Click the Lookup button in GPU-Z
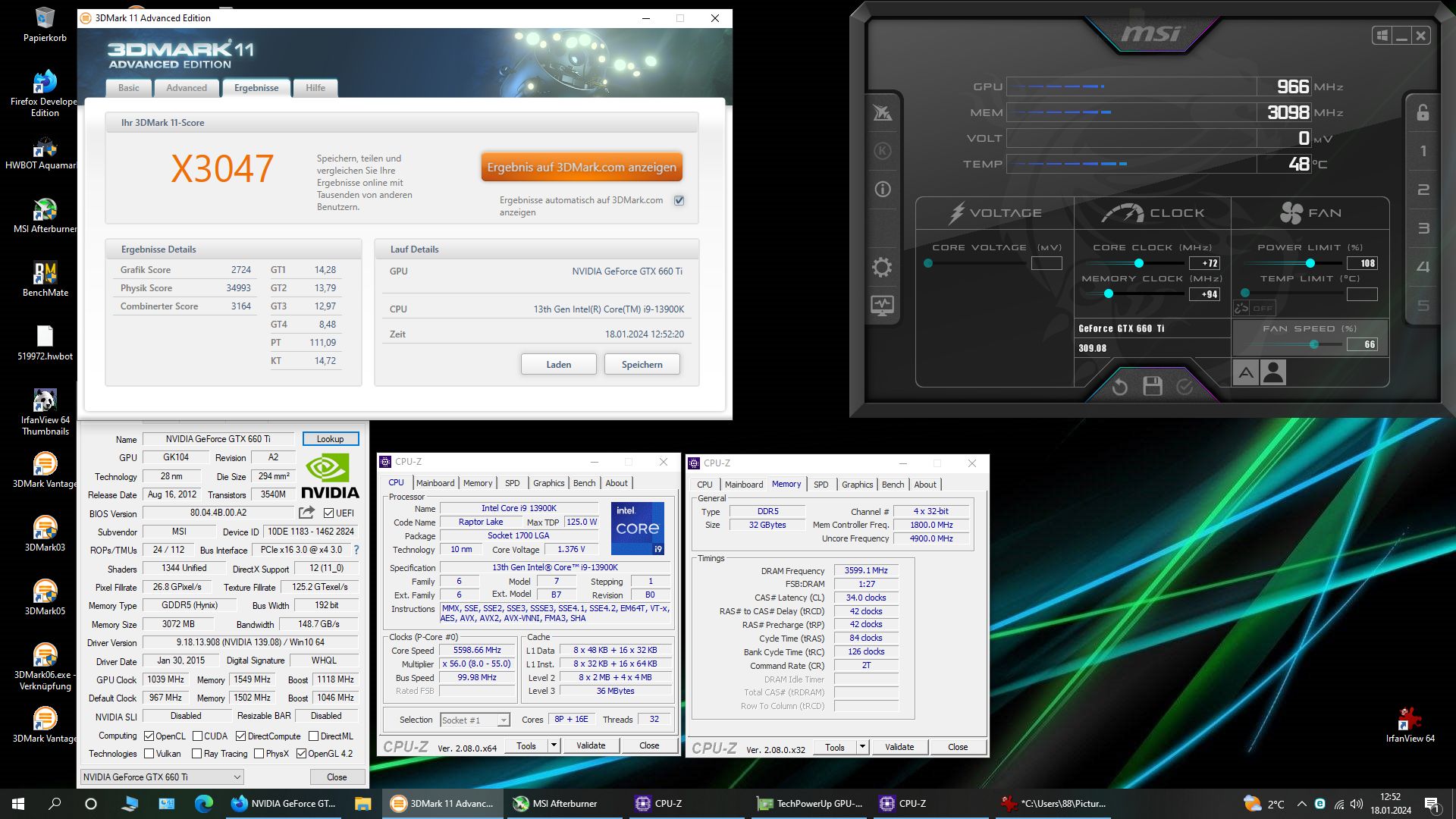 (x=330, y=439)
